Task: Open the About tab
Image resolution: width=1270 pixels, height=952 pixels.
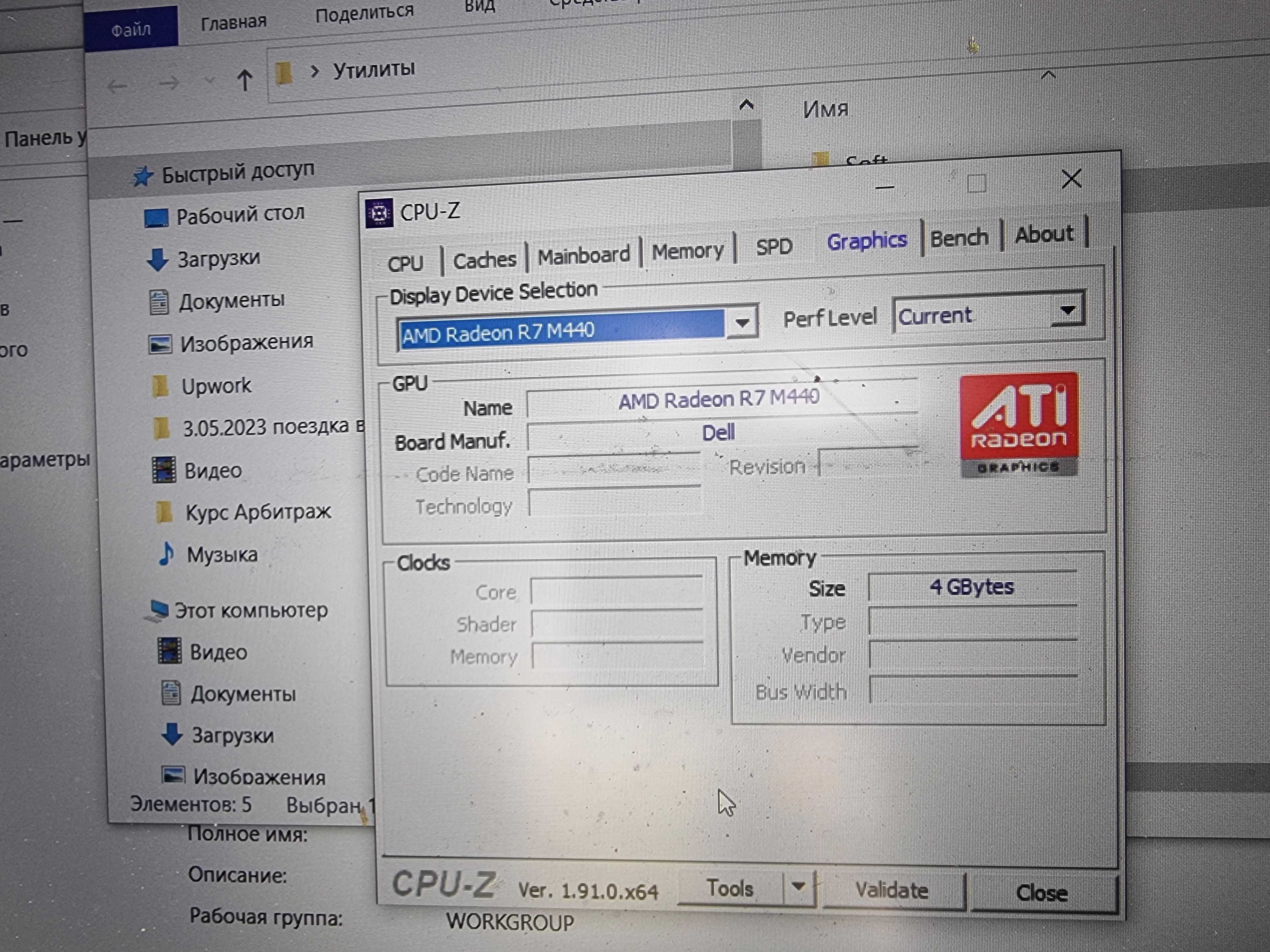Action: point(1044,234)
